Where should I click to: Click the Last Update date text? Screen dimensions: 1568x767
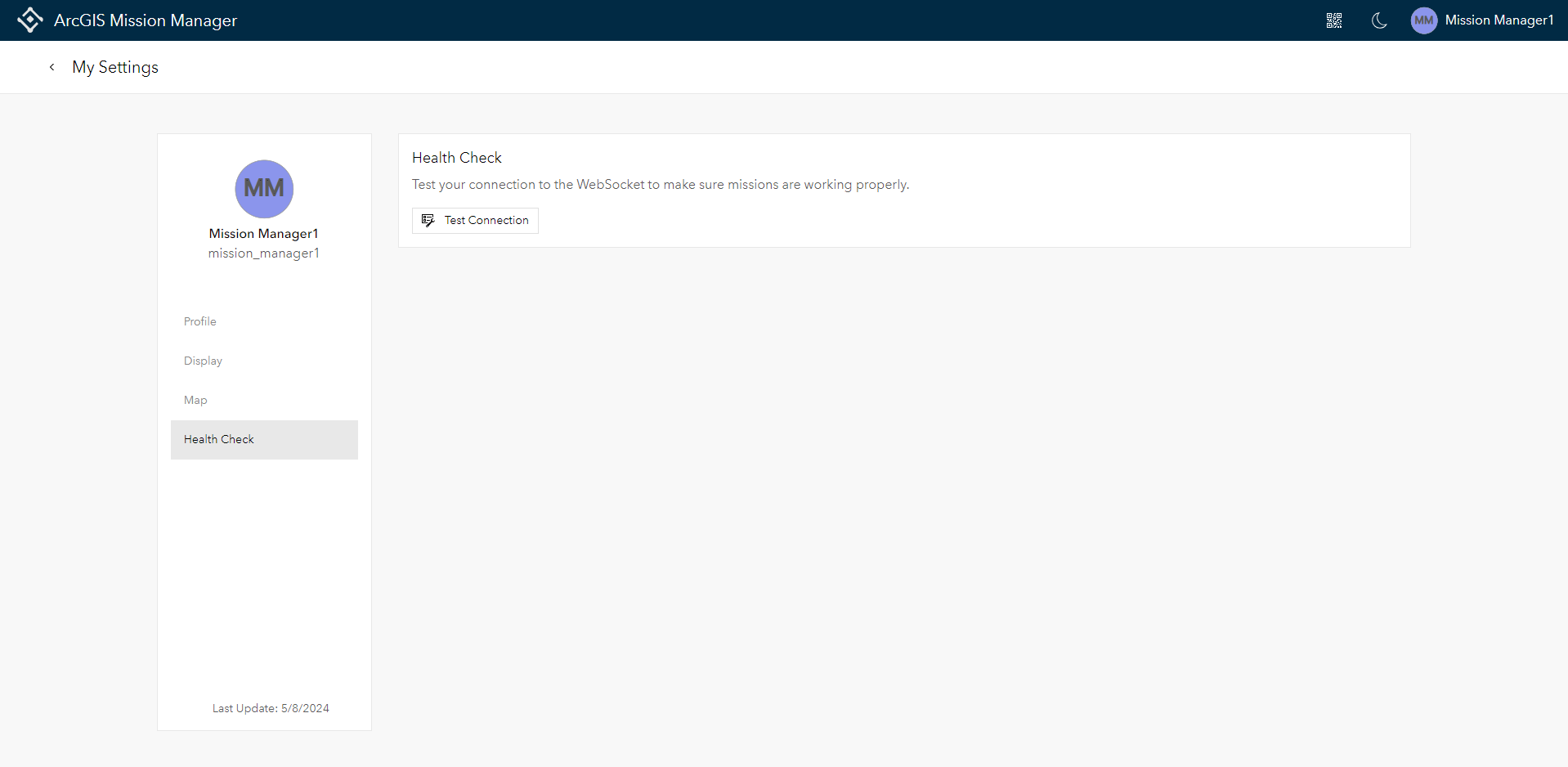(x=271, y=708)
